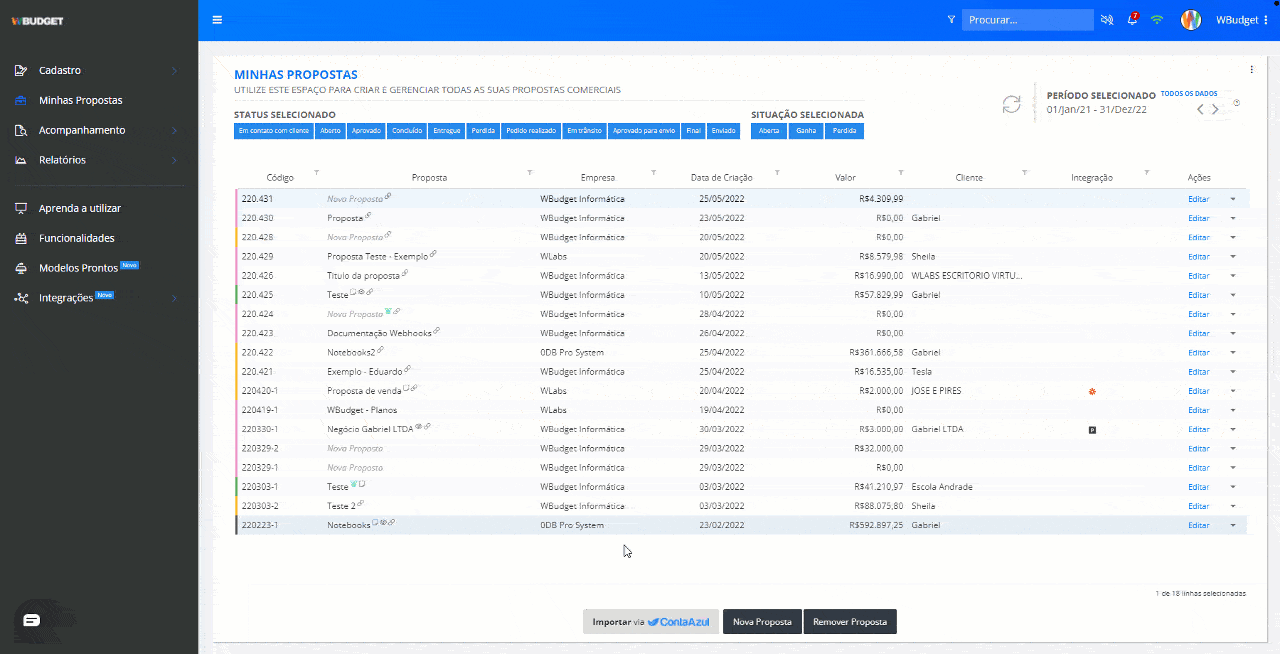Open actions dropdown arrow for row 220.425
Image resolution: width=1280 pixels, height=654 pixels.
tap(1232, 295)
